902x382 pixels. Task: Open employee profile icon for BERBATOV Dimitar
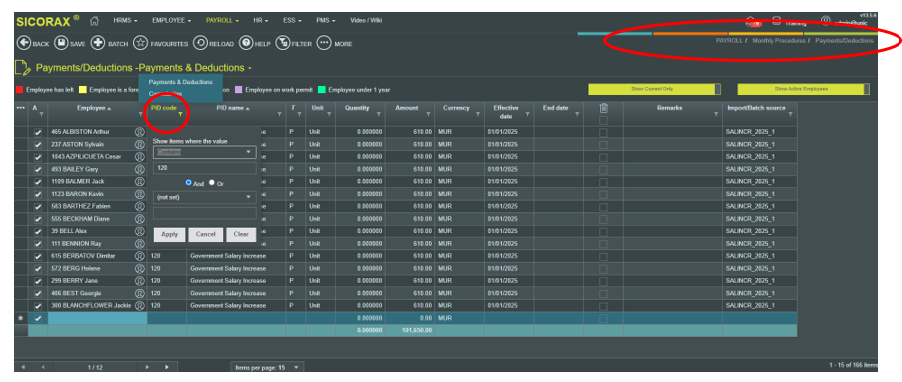pos(139,256)
